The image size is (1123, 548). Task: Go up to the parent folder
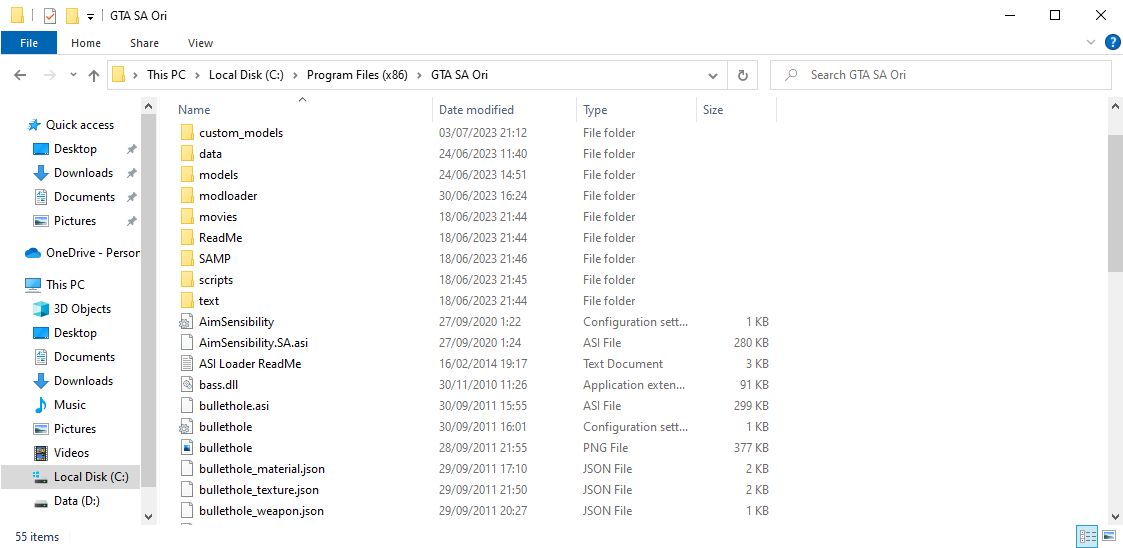(x=93, y=74)
